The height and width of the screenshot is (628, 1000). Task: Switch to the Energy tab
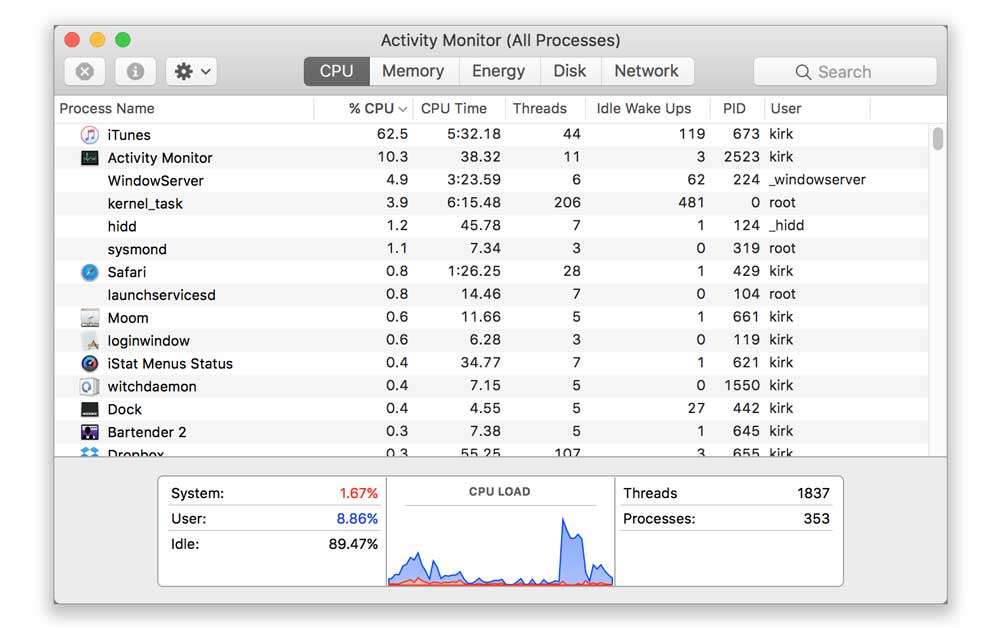pyautogui.click(x=499, y=71)
